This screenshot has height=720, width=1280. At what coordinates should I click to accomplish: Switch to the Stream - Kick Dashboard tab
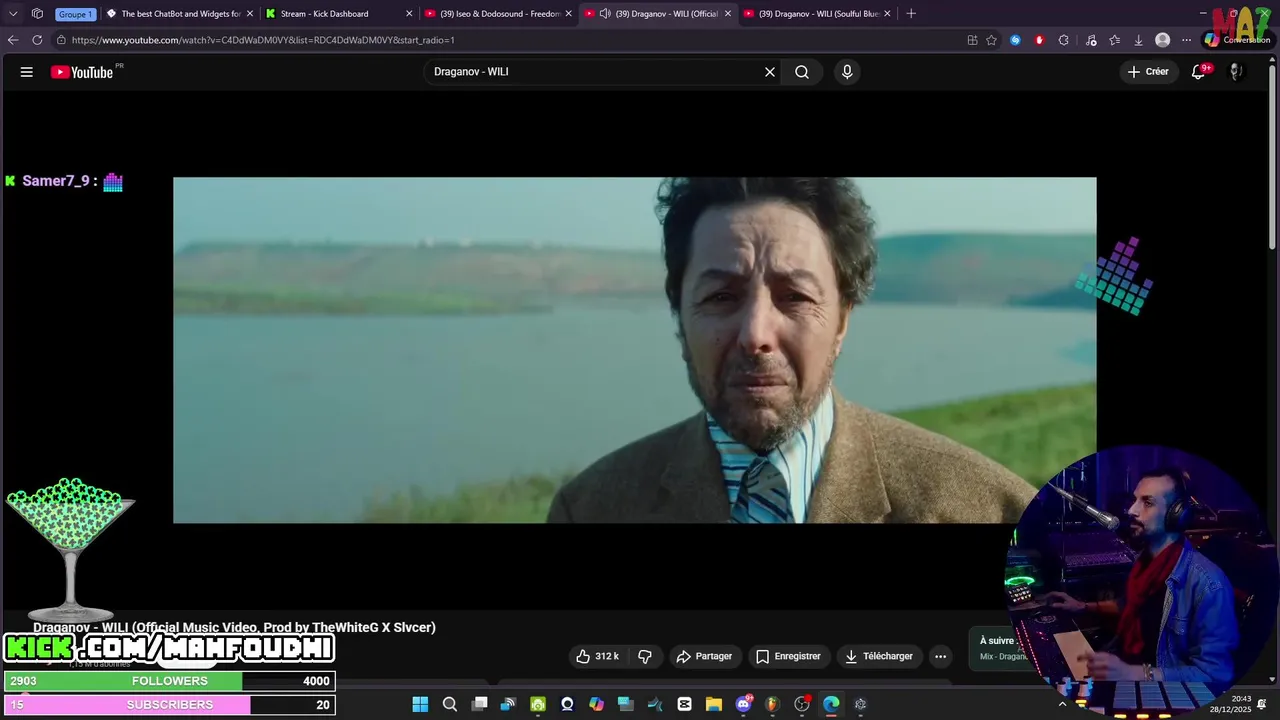pos(340,14)
